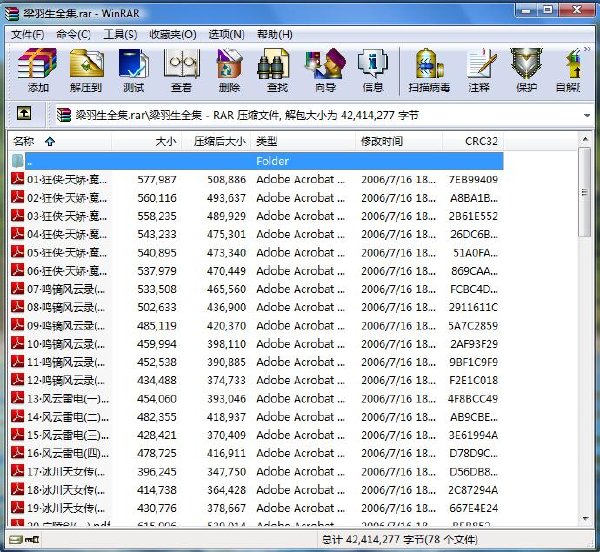
Task: Select the file 18·冰川天女传
Action: coord(66,490)
